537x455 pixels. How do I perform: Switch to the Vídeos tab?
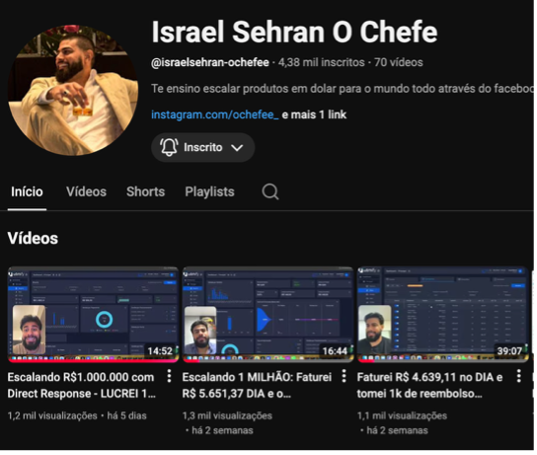click(x=87, y=193)
